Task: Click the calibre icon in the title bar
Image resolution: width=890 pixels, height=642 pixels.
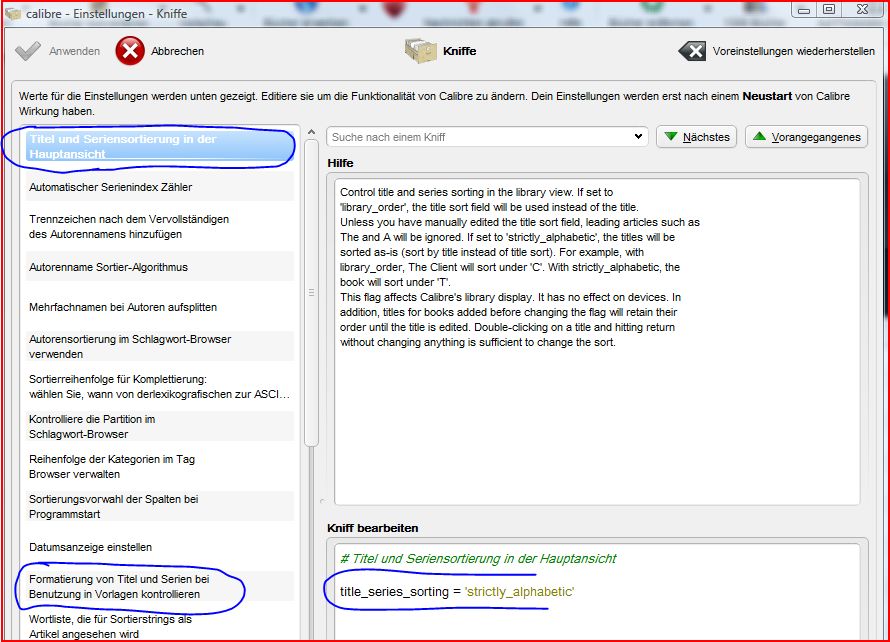Action: click(x=12, y=13)
